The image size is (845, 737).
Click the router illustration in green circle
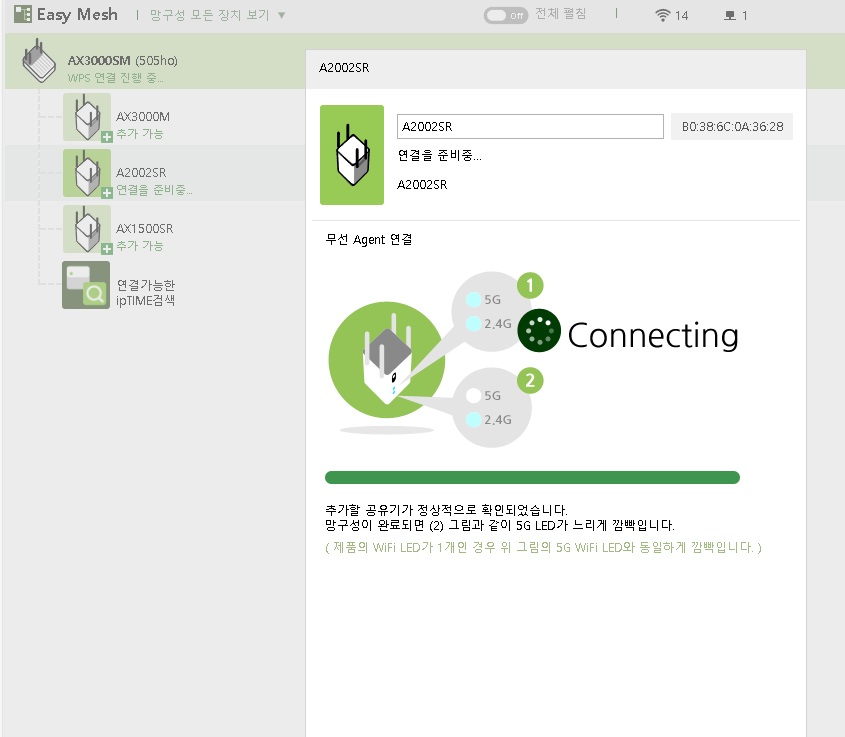387,359
